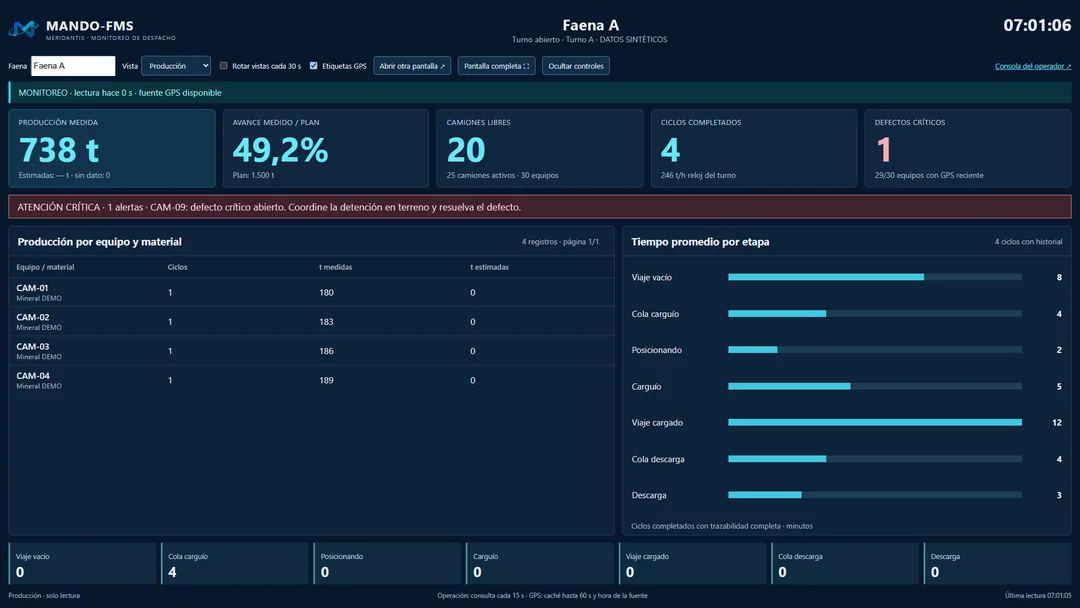The width and height of the screenshot is (1080, 608).
Task: Click the t estimadas column header
Action: pos(490,267)
